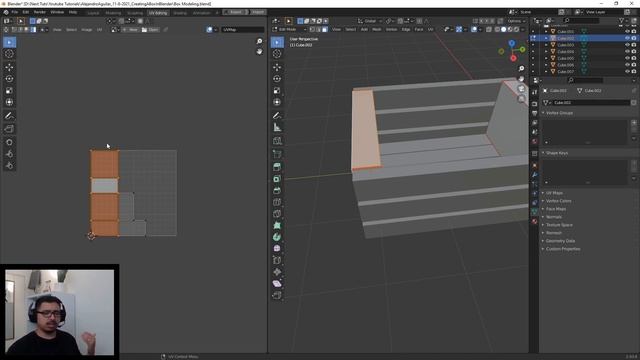Screen dimensions: 640x360
Task: Click the Open image button in UV editor
Action: (x=150, y=29)
